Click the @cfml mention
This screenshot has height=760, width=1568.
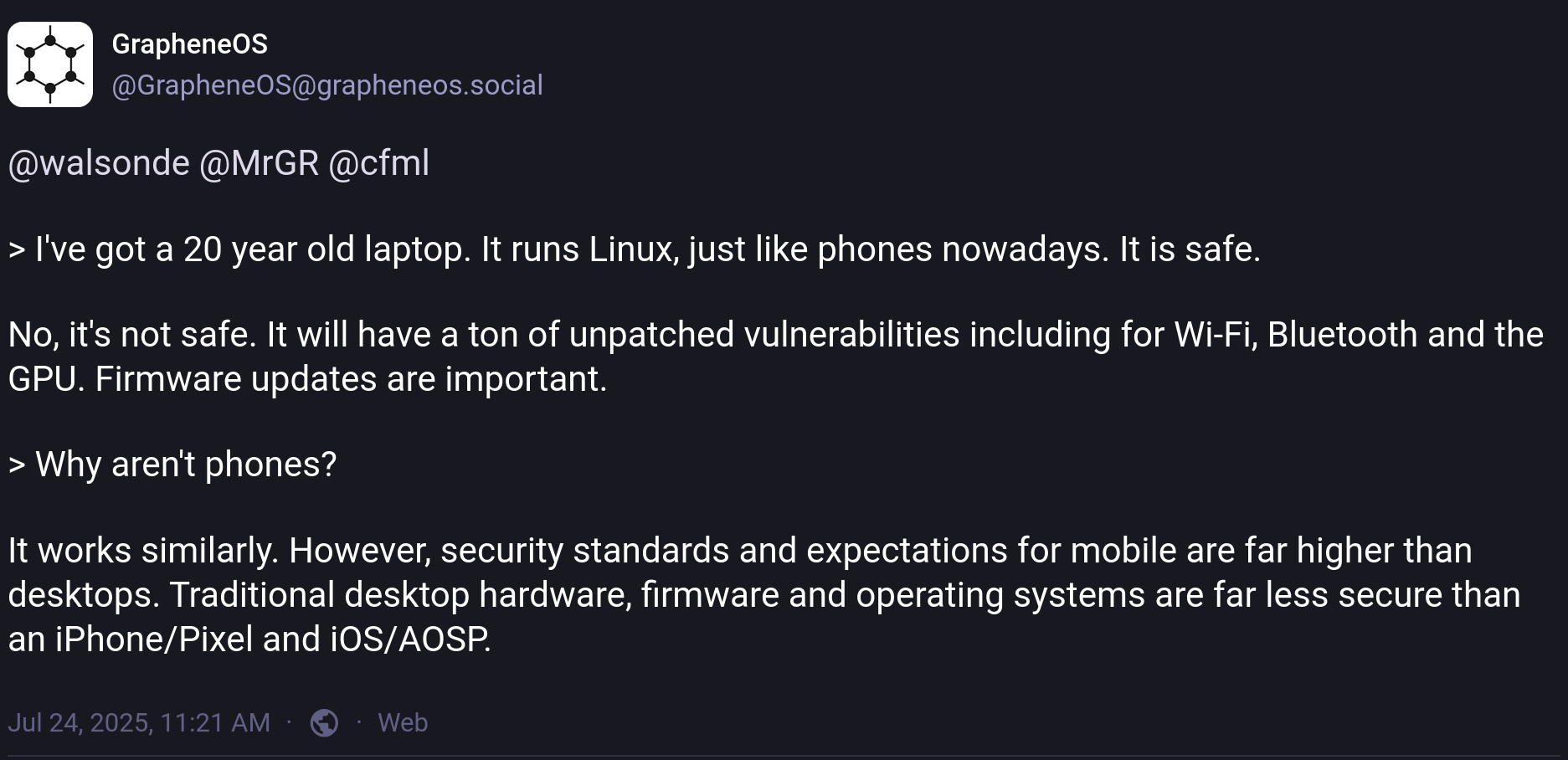pos(378,163)
